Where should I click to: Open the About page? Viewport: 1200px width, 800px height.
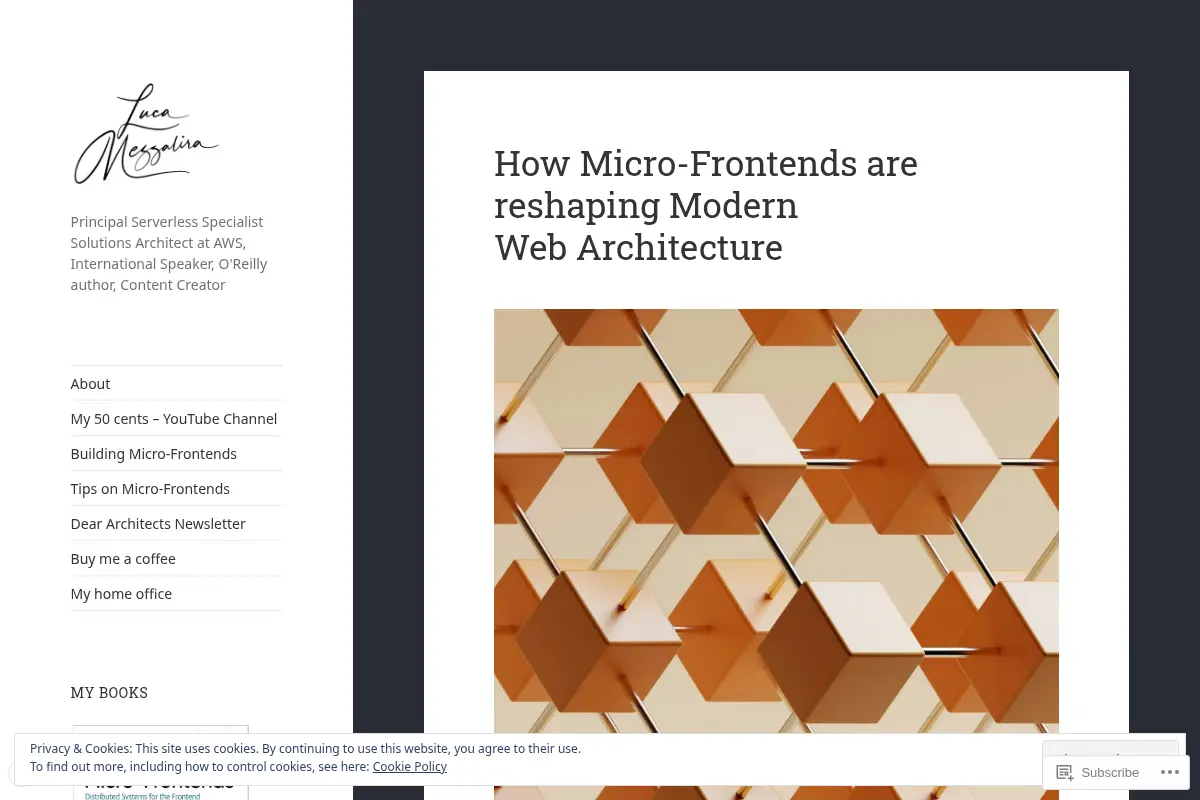pos(90,384)
